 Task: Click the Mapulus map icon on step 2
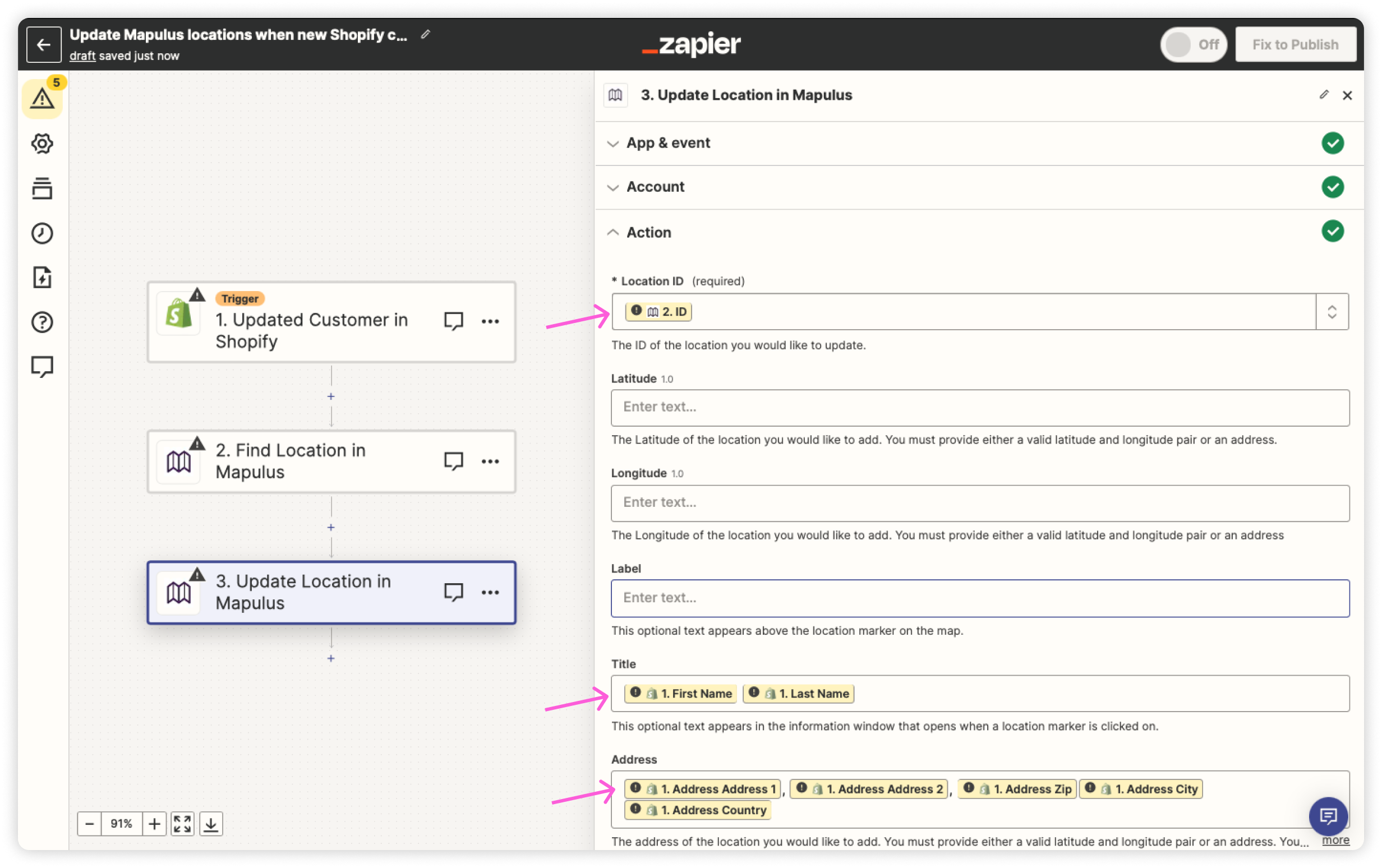(x=178, y=462)
